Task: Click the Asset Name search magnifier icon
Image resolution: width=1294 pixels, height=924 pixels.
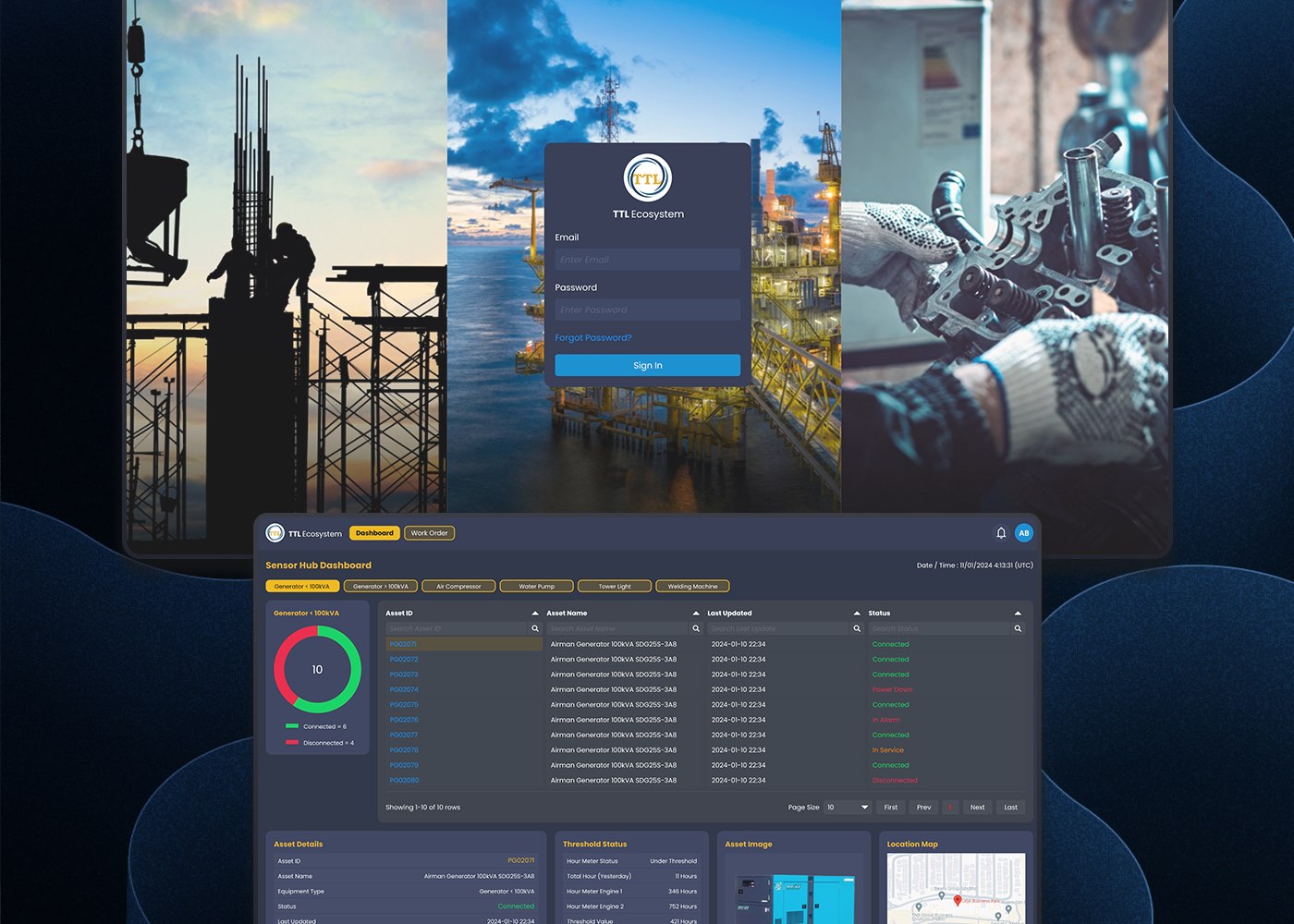Action: click(x=696, y=628)
